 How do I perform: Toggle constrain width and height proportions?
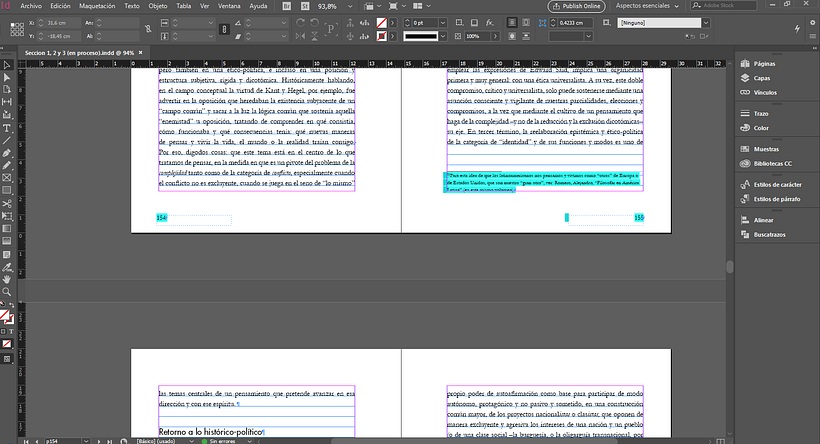(x=148, y=29)
